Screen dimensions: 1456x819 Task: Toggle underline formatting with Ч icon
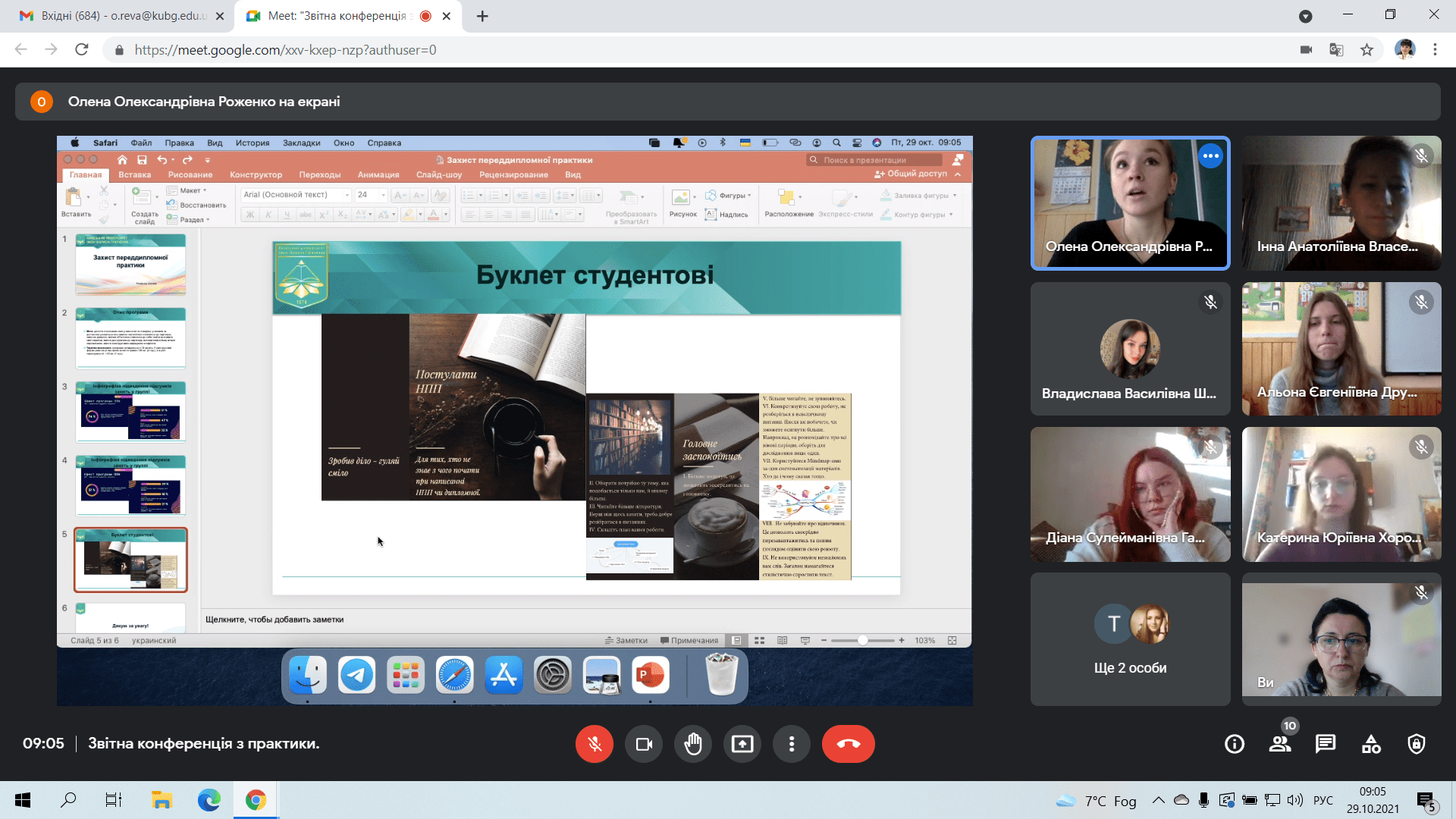286,214
